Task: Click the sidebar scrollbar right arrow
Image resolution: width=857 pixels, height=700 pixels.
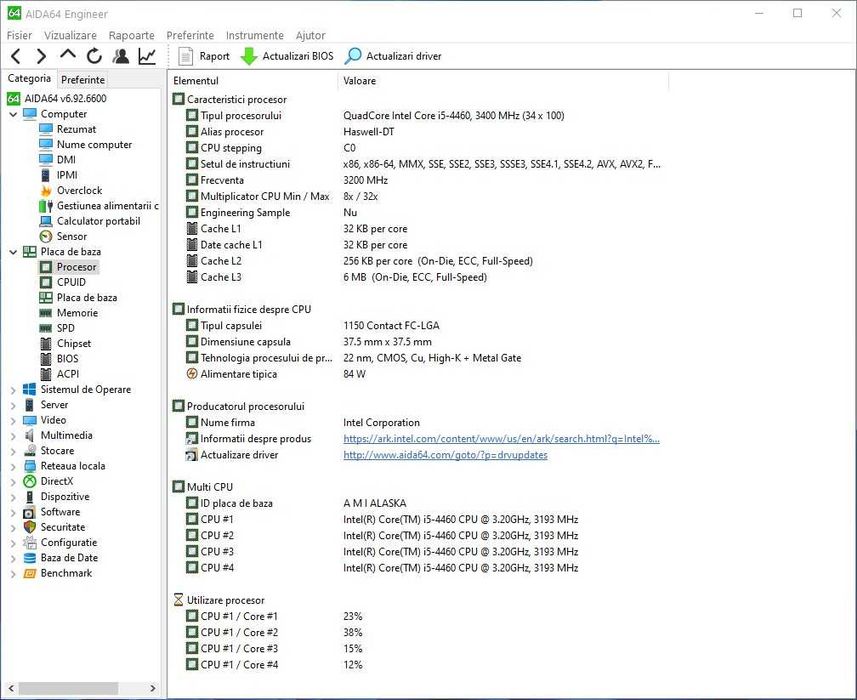Action: pyautogui.click(x=153, y=688)
